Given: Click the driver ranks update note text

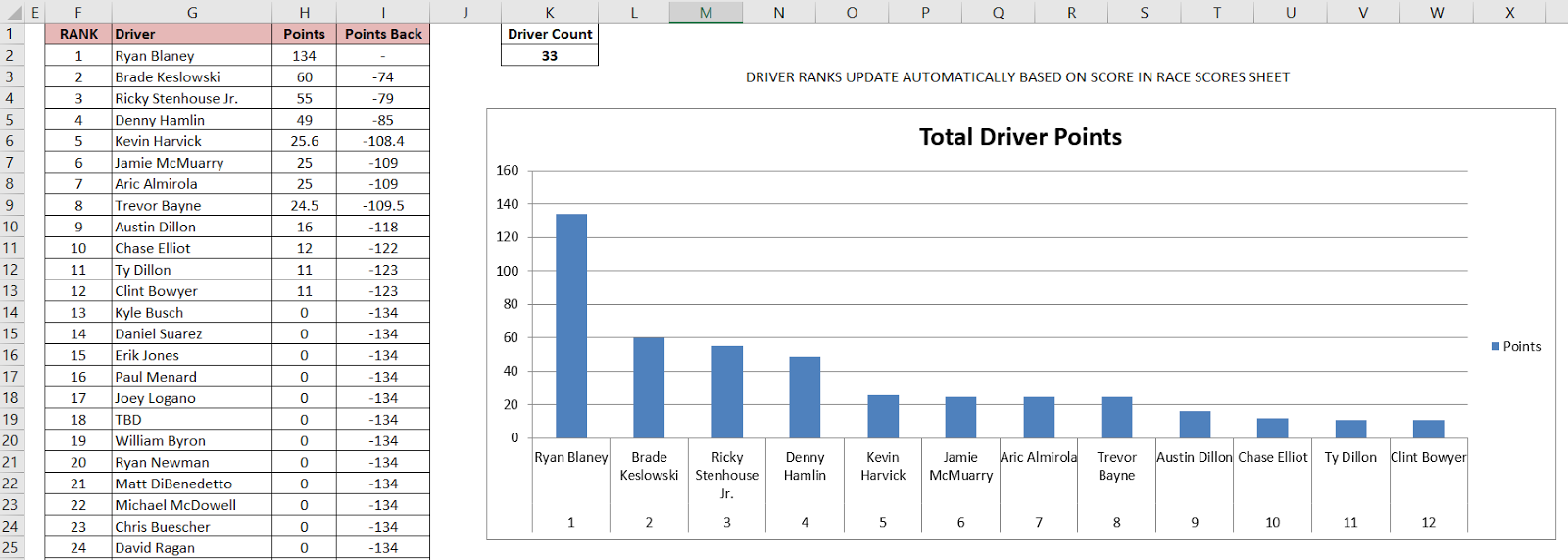Looking at the screenshot, I should tap(1017, 77).
